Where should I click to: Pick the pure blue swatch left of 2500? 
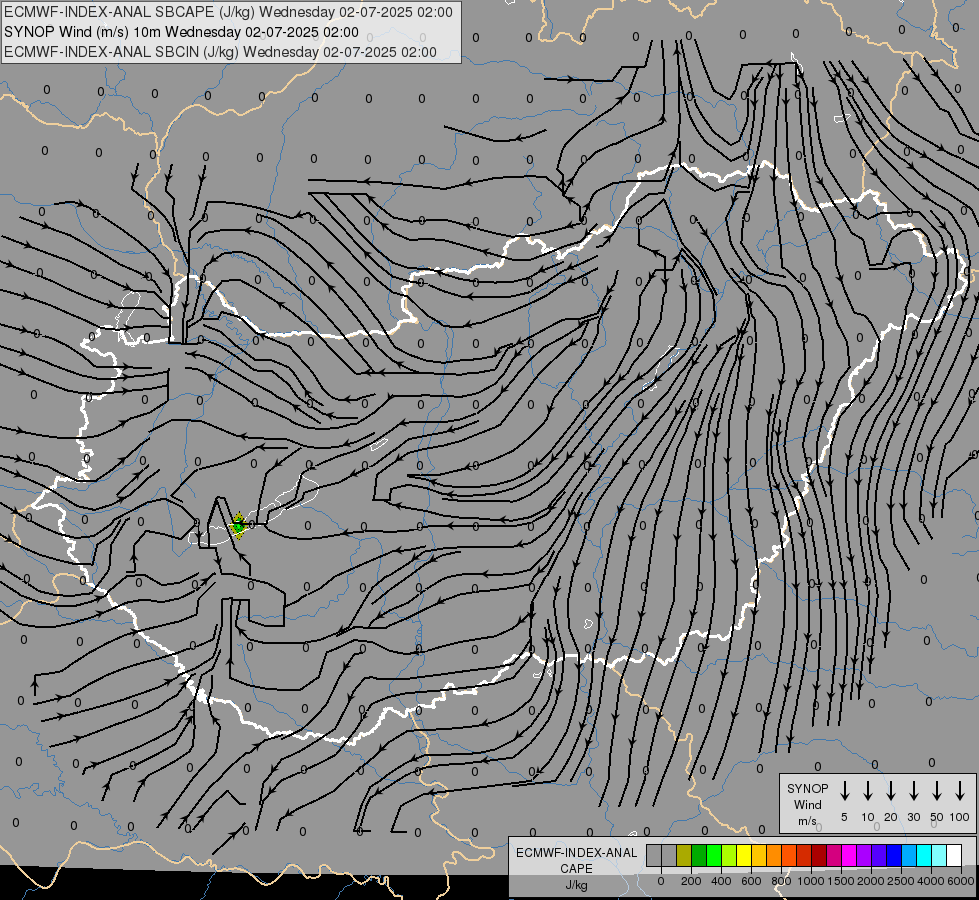(895, 855)
